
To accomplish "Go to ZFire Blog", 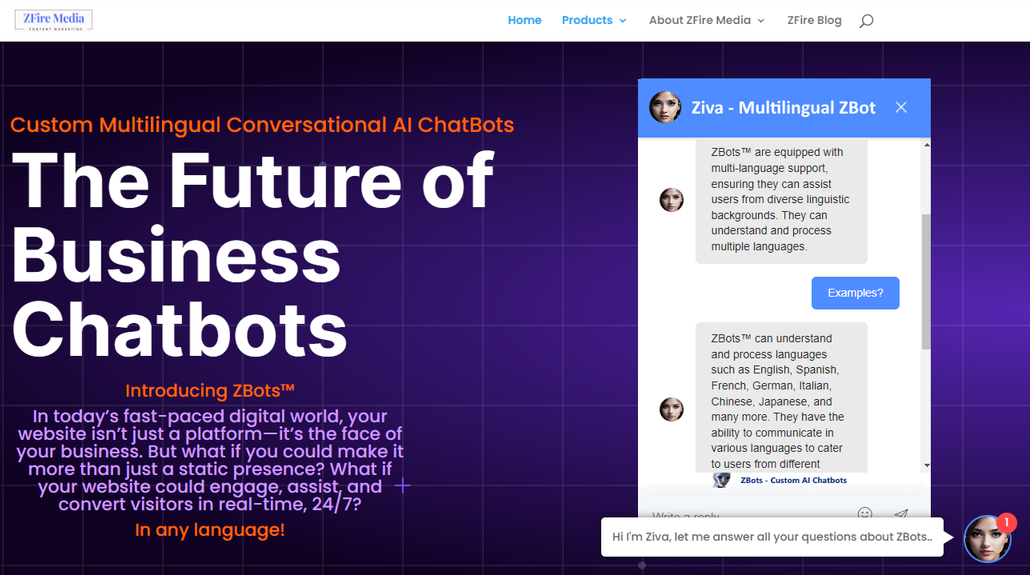I will 814,20.
